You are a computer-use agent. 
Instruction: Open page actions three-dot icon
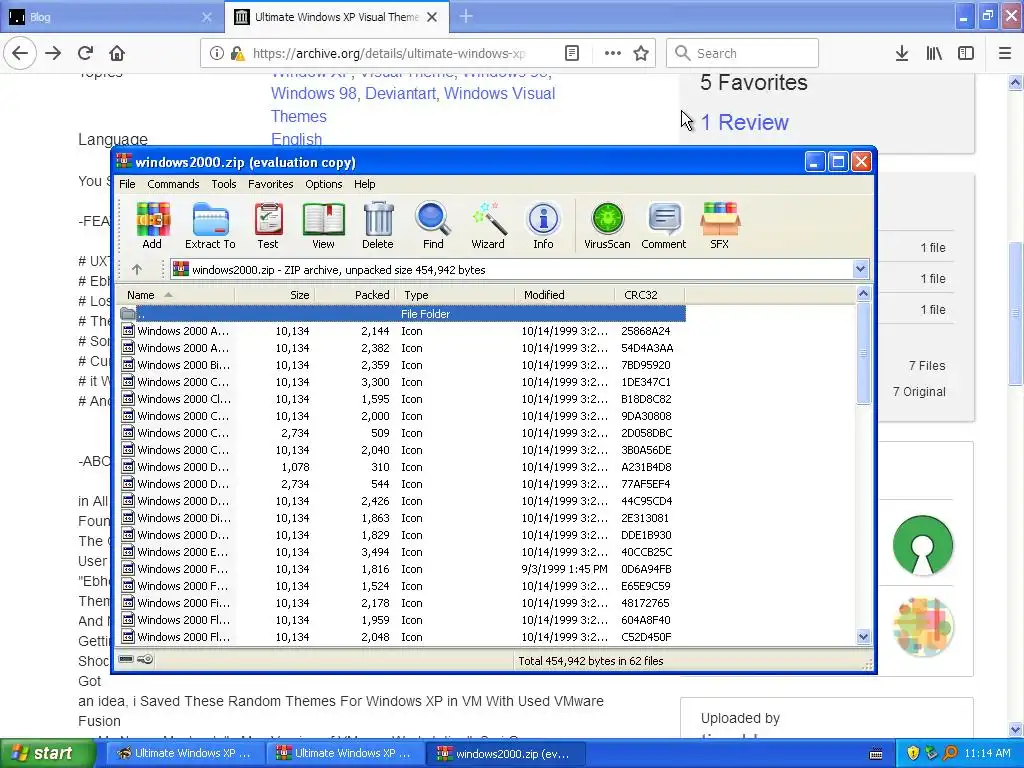pos(613,54)
